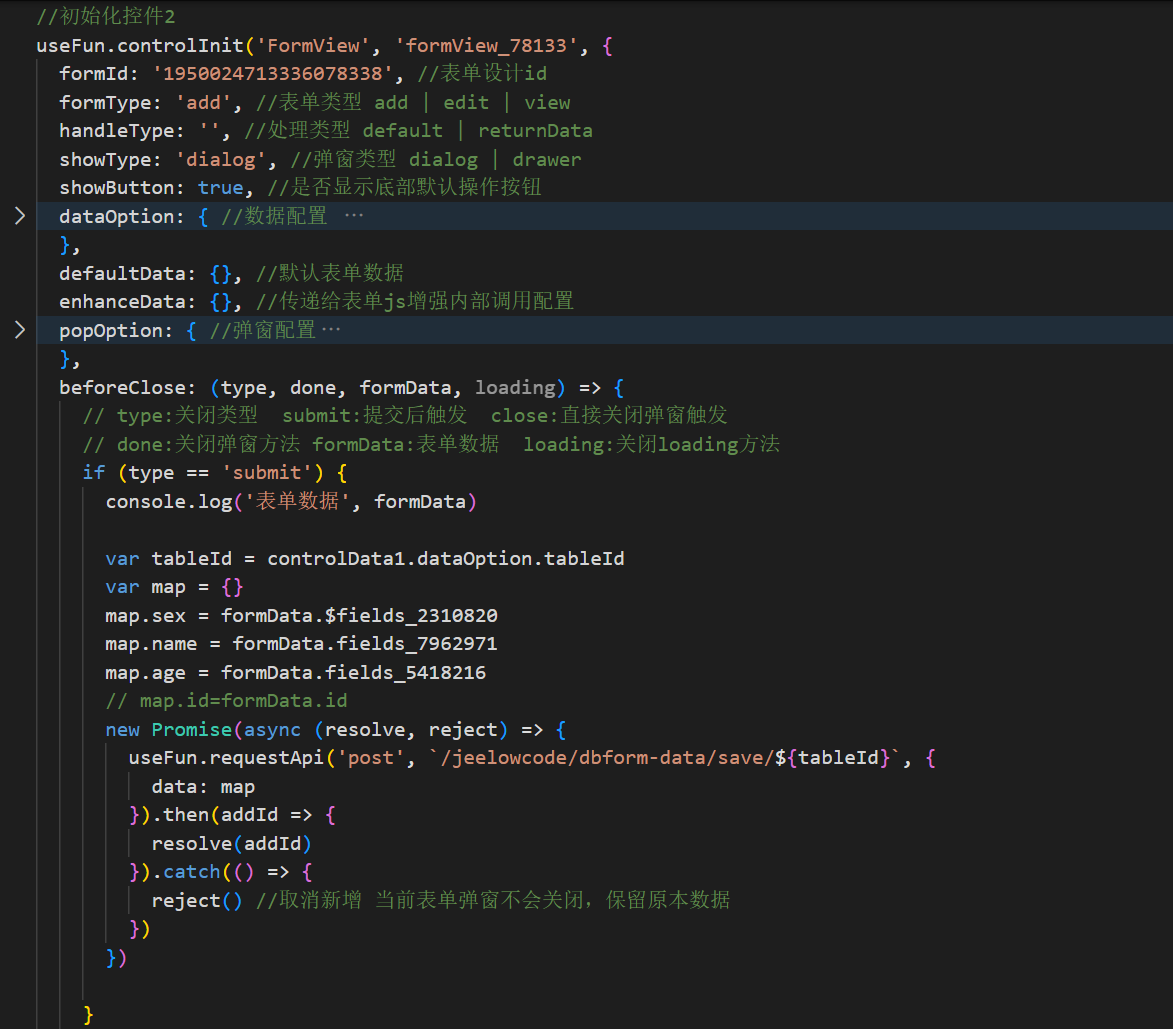Click the reject() call in catch block
The image size is (1173, 1029).
tap(197, 900)
